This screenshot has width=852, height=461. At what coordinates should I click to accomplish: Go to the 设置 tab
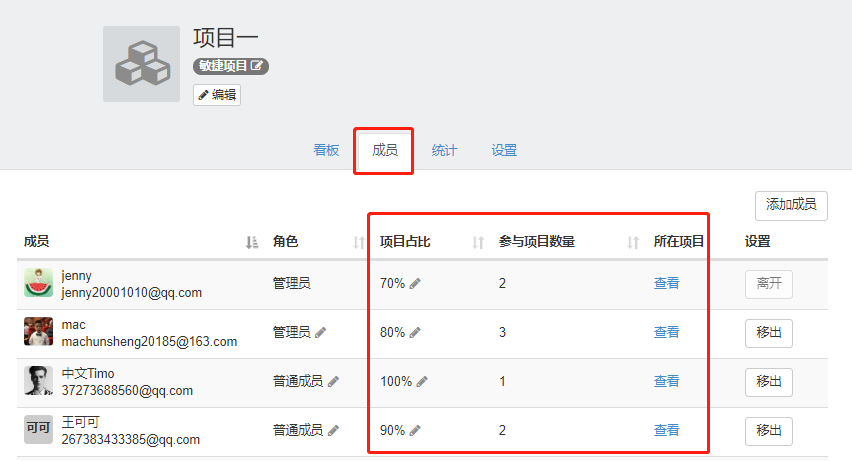pyautogui.click(x=504, y=150)
